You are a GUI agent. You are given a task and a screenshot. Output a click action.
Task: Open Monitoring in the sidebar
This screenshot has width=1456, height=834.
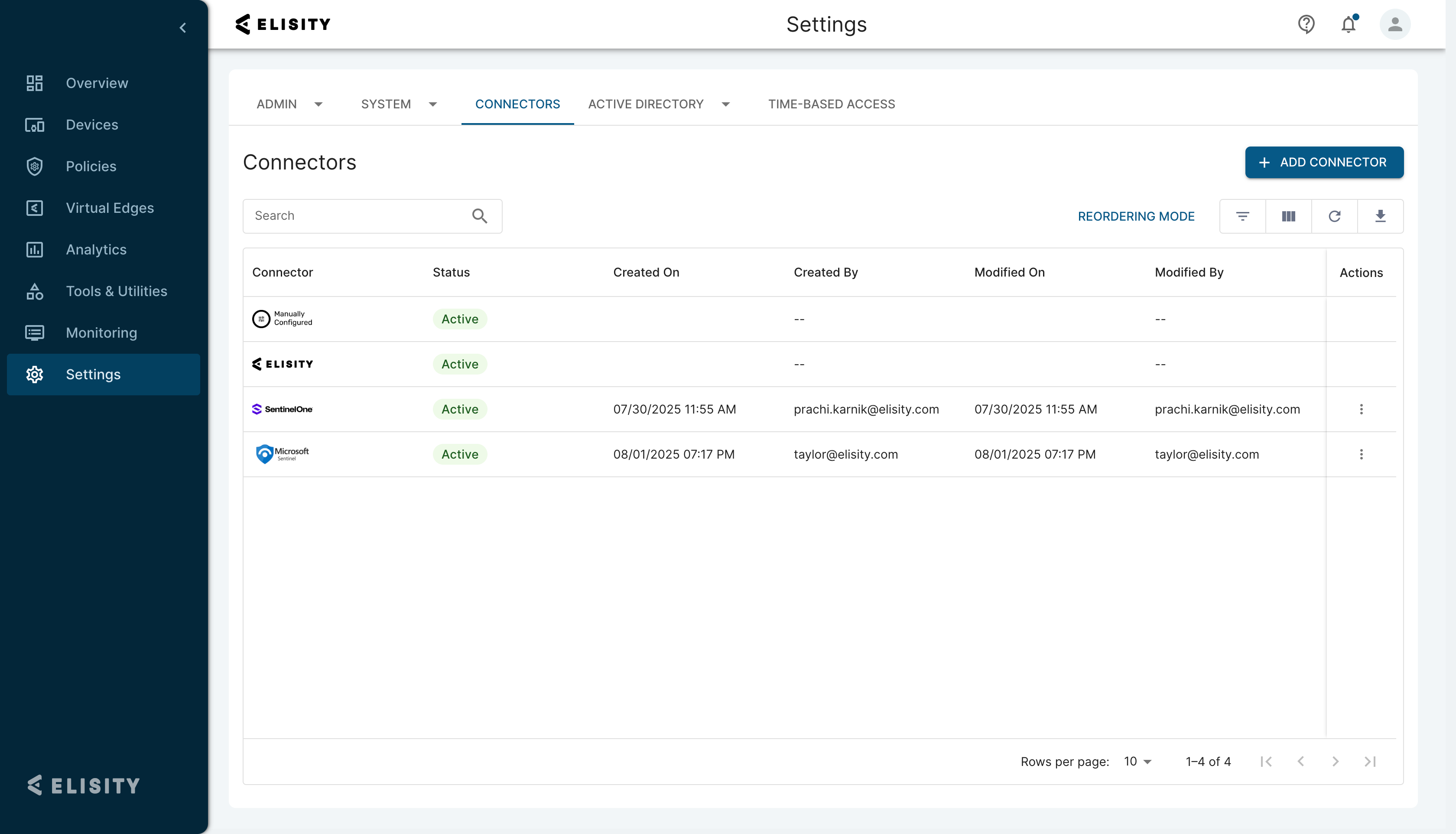pos(101,333)
